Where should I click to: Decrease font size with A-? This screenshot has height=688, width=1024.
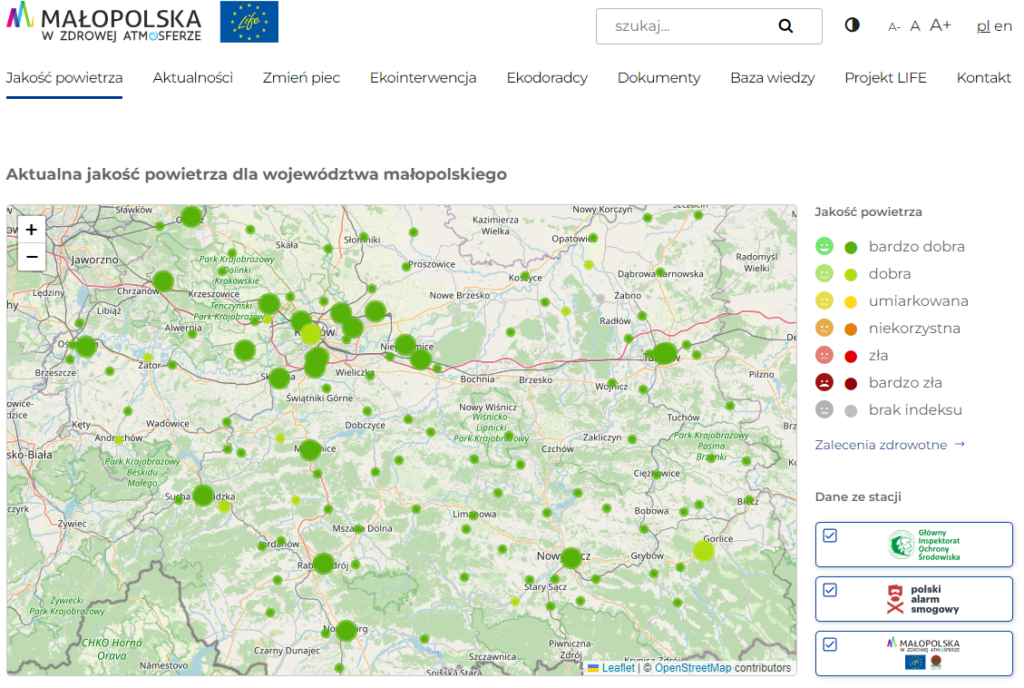894,27
